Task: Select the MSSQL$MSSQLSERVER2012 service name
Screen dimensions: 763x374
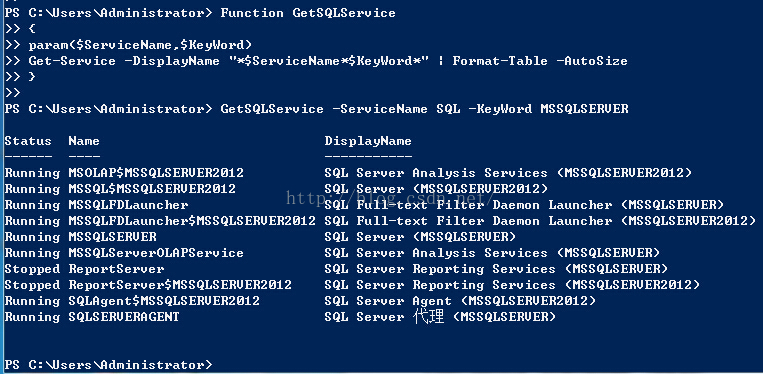Action: pos(152,189)
